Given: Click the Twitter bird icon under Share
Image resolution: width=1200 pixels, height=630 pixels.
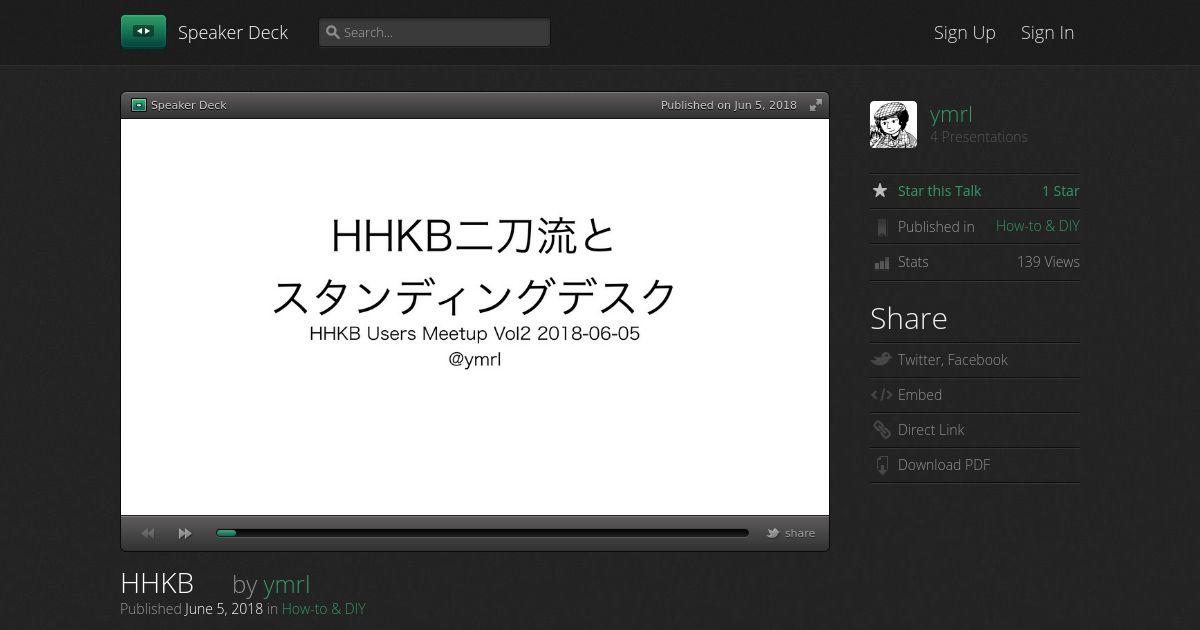Looking at the screenshot, I should pos(881,359).
